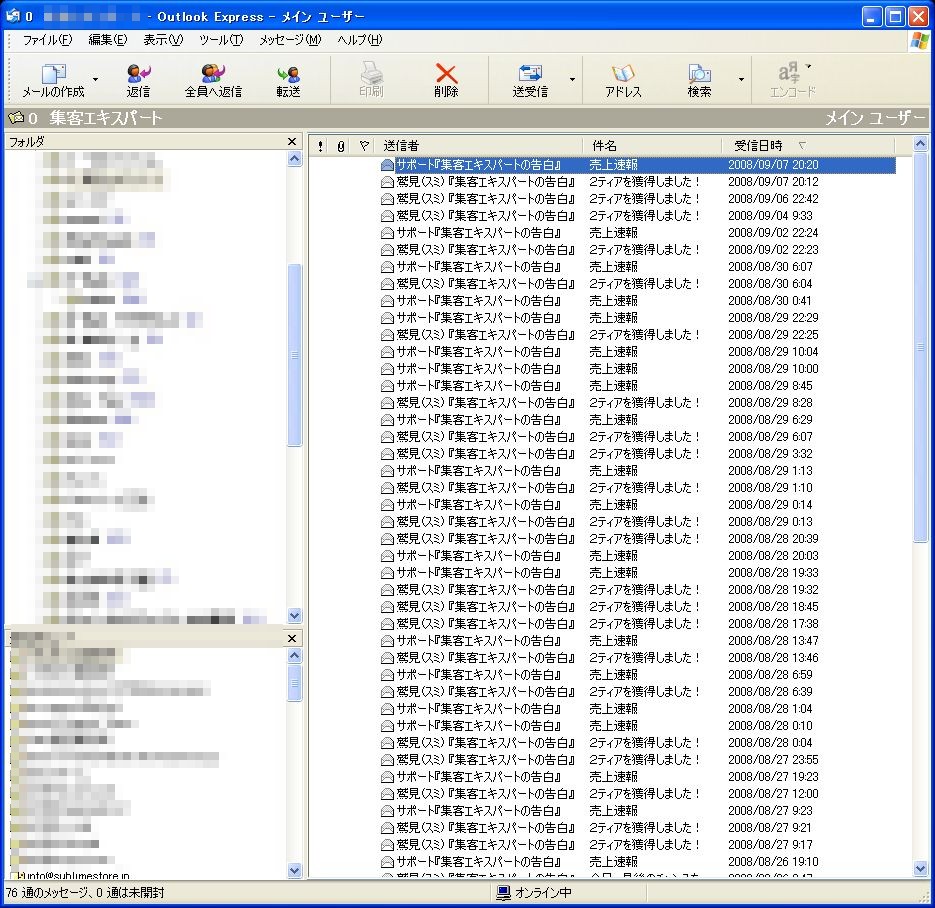935x908 pixels.
Task: Click envelope icon of 2008/08/29 8:45 message
Action: (x=387, y=386)
